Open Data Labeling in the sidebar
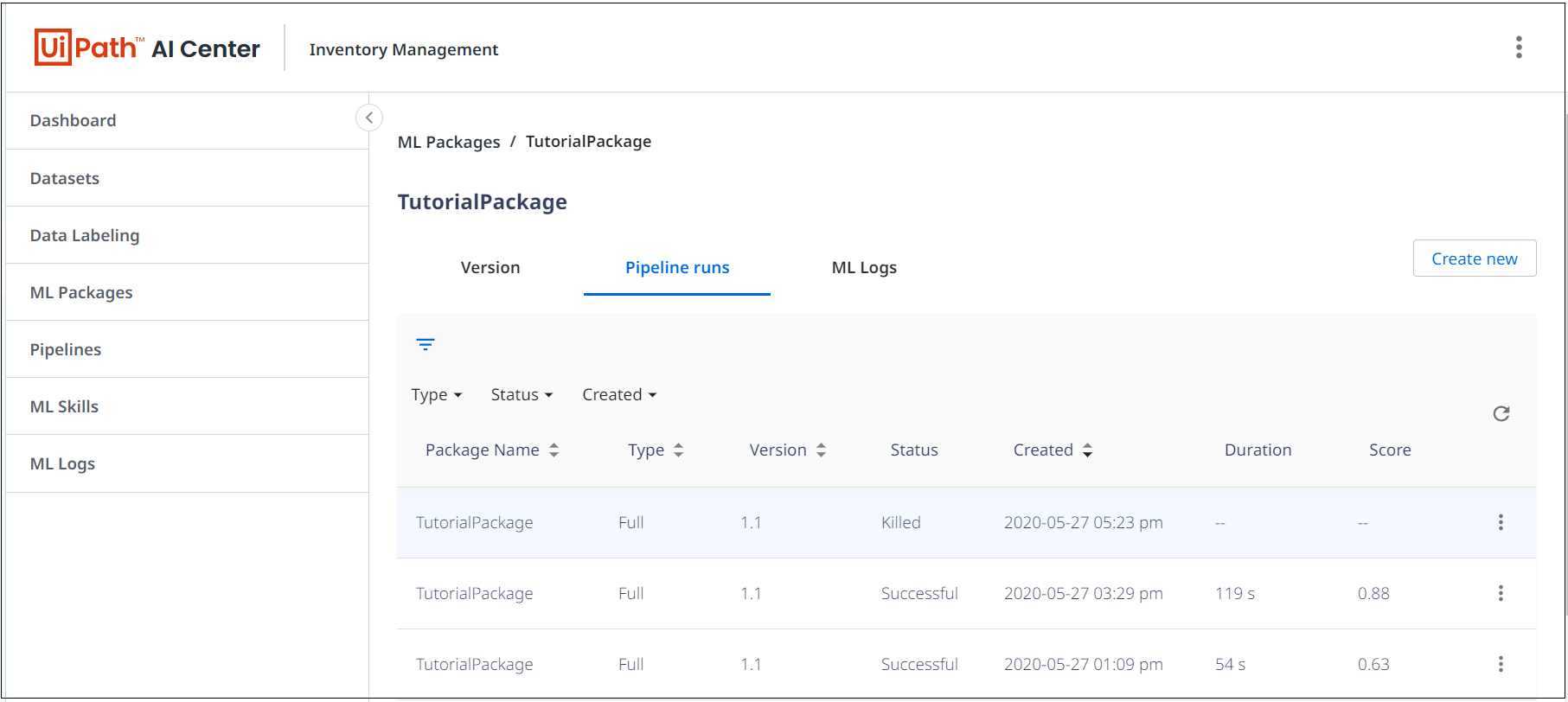This screenshot has height=702, width=1568. [188, 235]
